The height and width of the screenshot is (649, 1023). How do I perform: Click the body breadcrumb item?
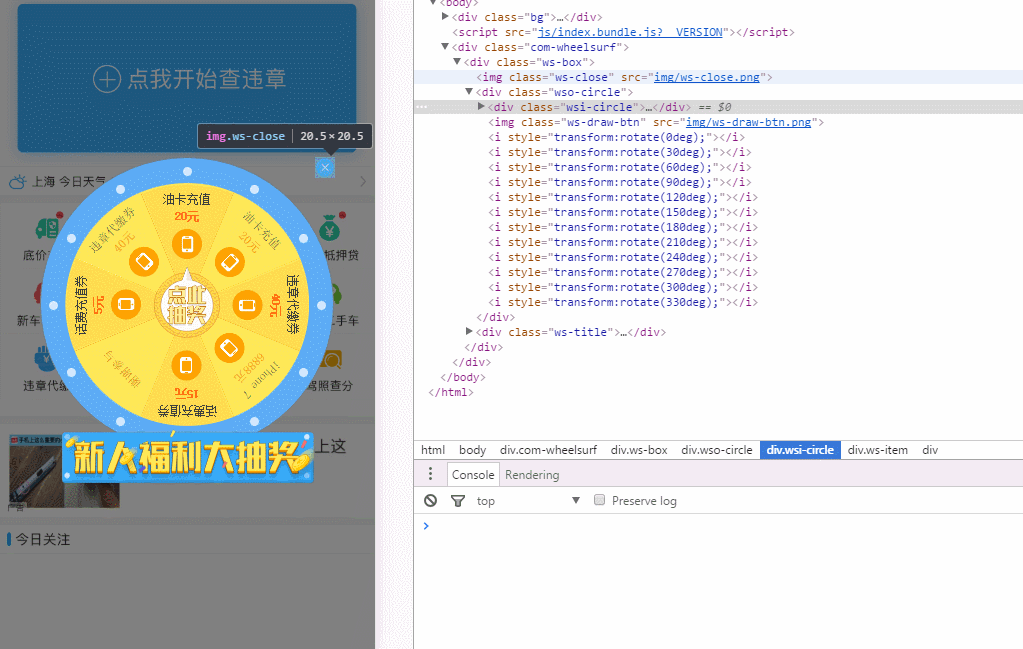pos(472,450)
